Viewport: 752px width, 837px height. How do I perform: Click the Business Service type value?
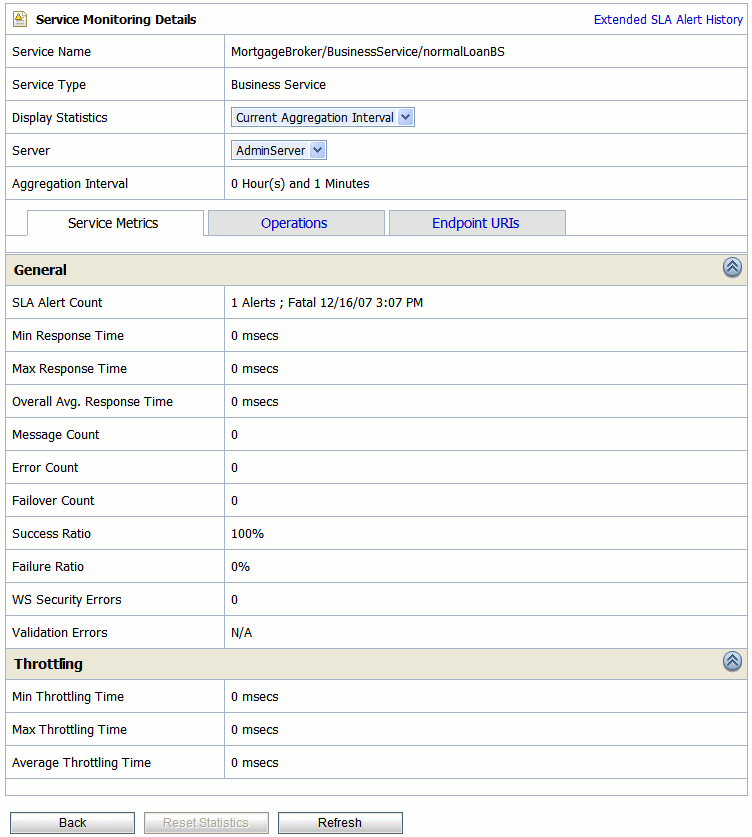click(278, 85)
